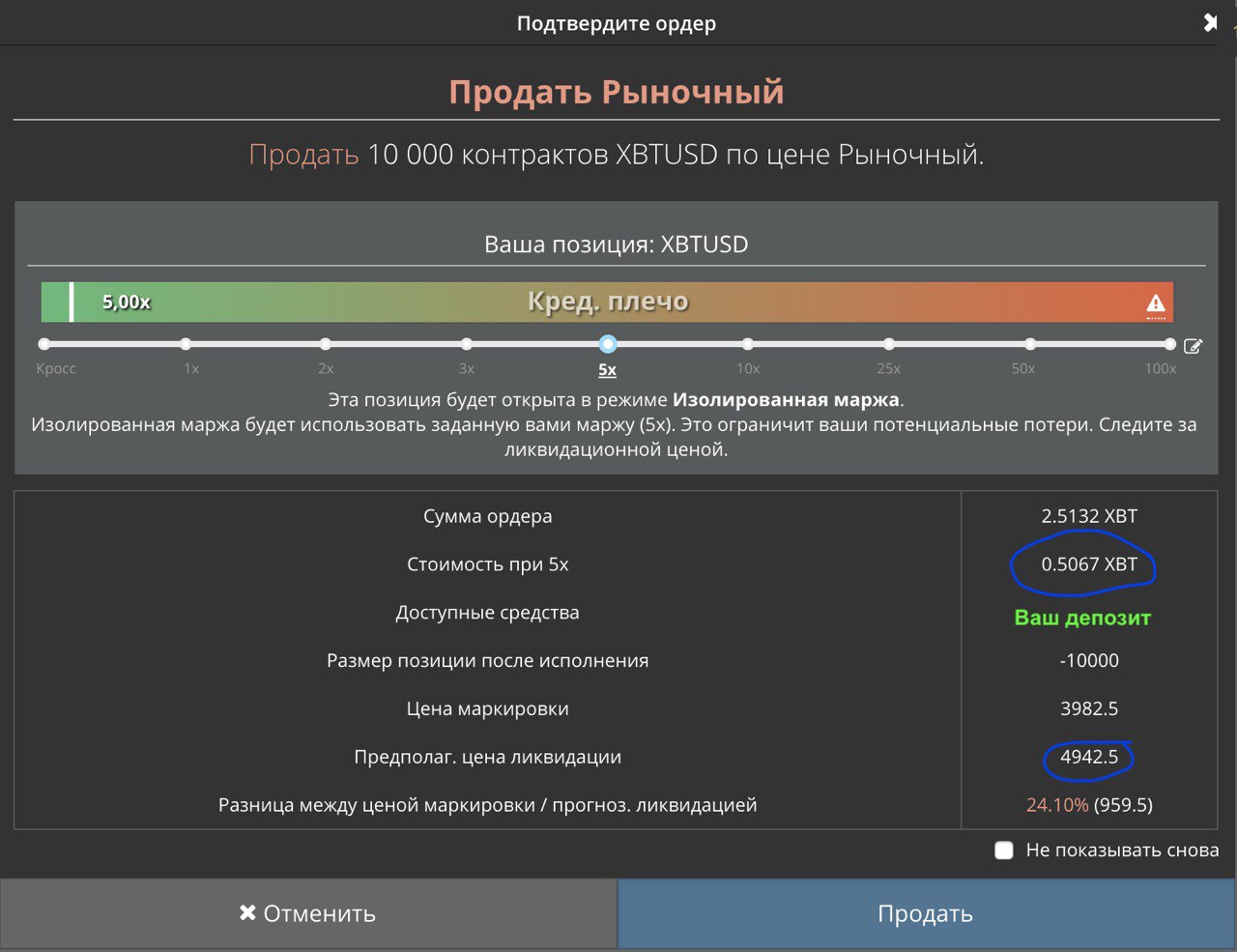Click the warning triangle on the leverage bar
Screen dimensions: 1237x952
1154,302
